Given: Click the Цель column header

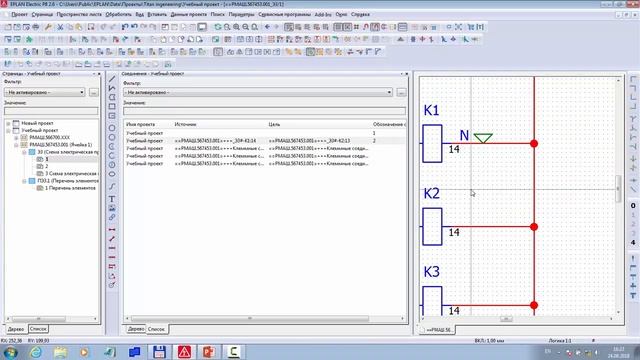Looking at the screenshot, I should coord(274,124).
